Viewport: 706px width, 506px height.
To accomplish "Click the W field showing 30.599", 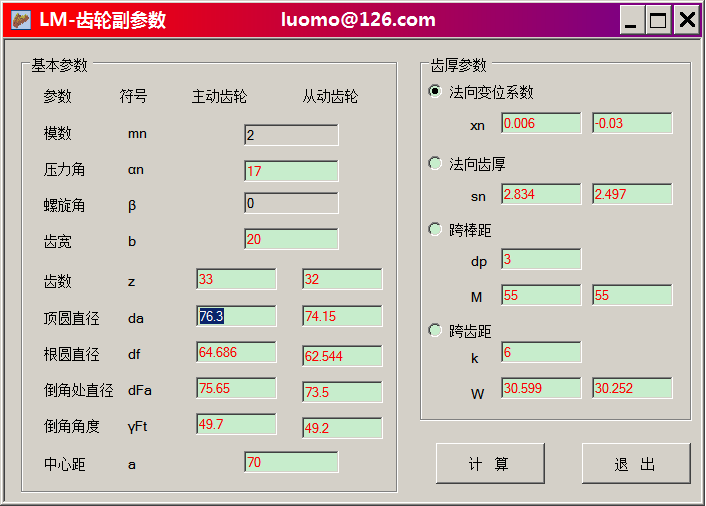I will 541,388.
